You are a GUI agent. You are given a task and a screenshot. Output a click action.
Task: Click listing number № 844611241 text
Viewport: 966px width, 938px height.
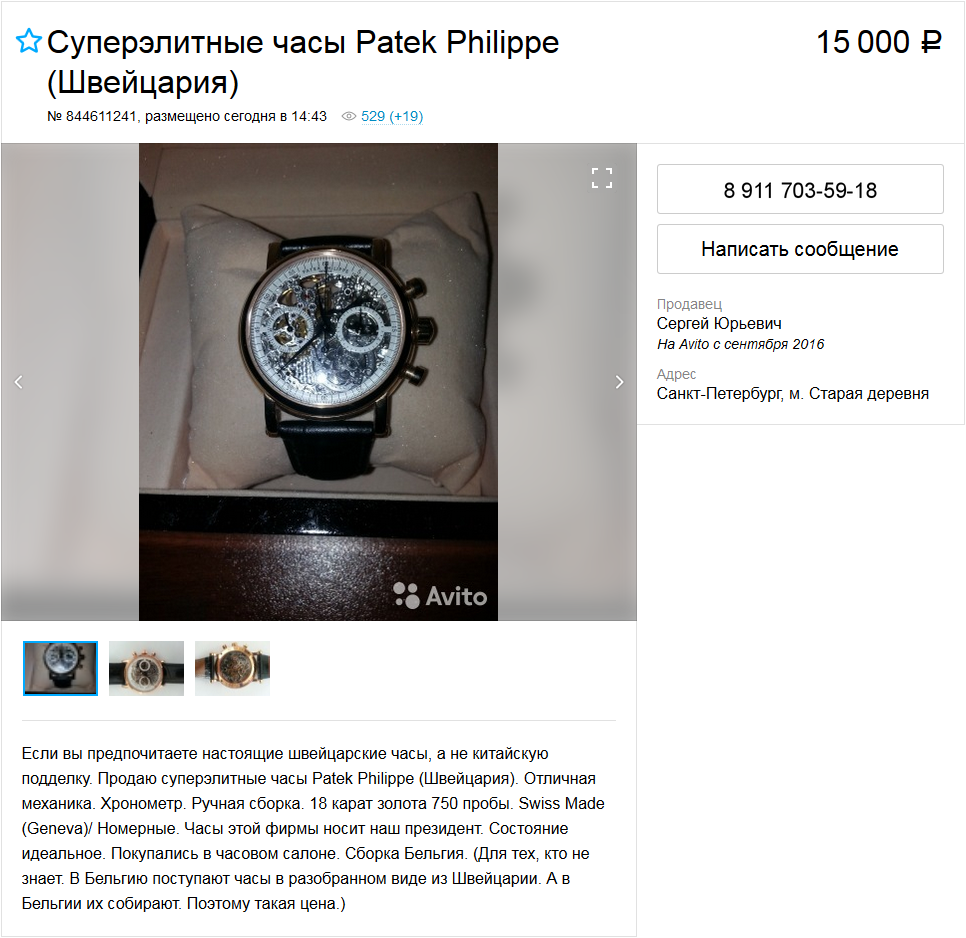[x=92, y=116]
